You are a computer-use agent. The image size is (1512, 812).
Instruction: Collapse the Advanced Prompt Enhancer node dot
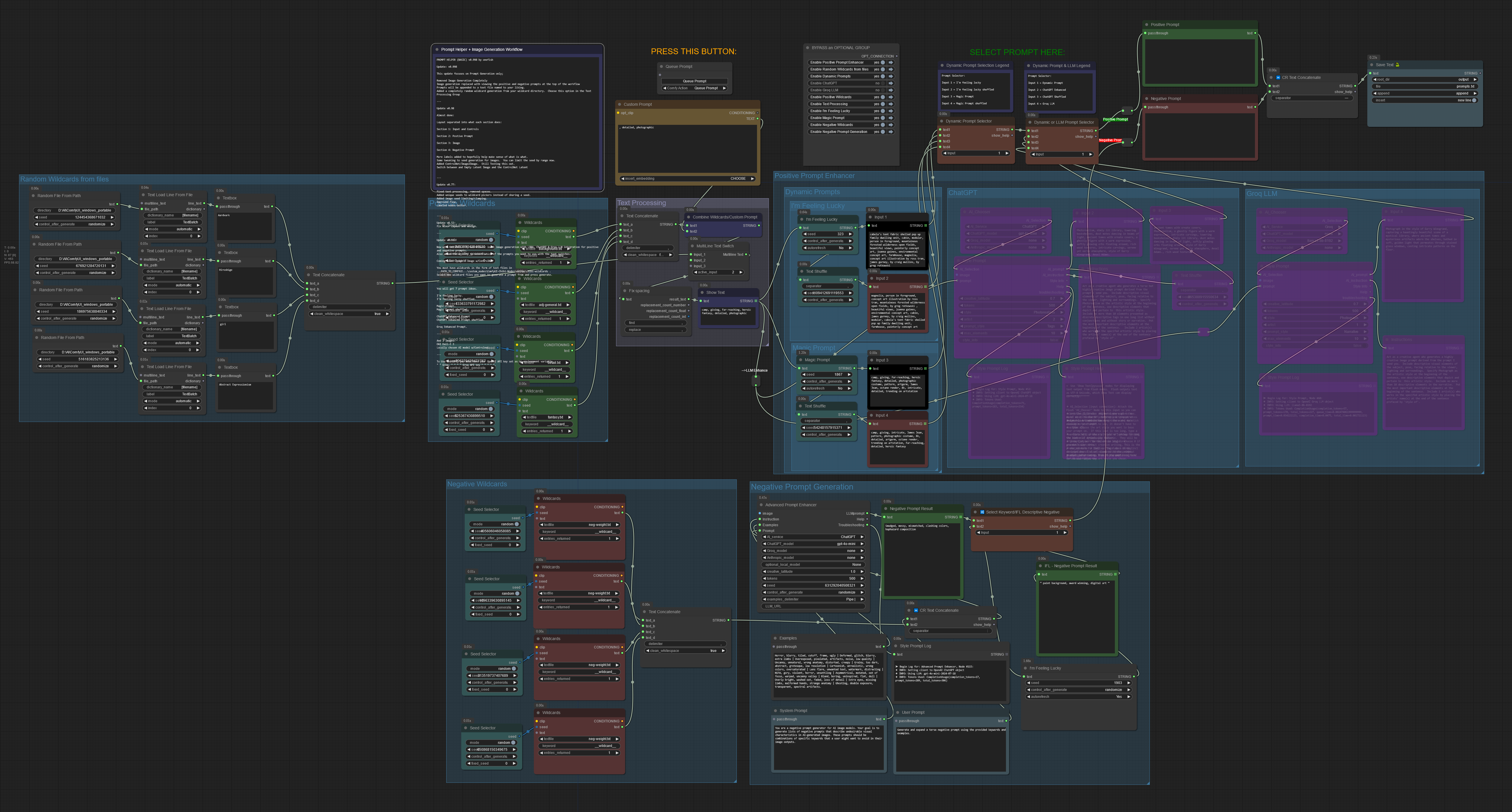[761, 505]
